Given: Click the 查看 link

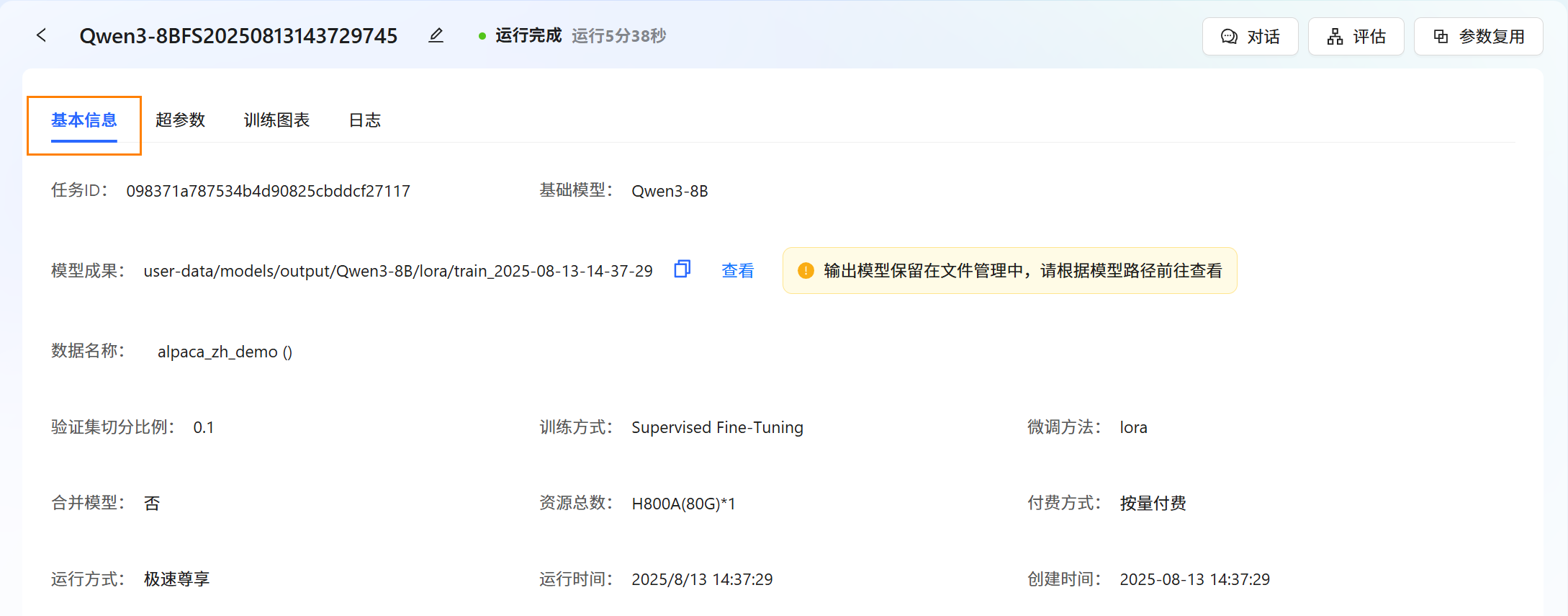Looking at the screenshot, I should pyautogui.click(x=737, y=271).
